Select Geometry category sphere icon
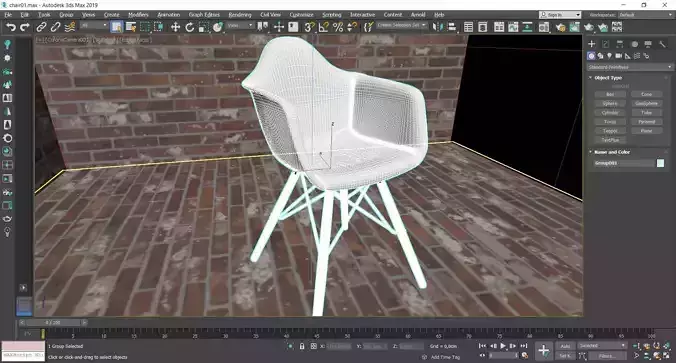The height and width of the screenshot is (363, 676). click(x=591, y=56)
